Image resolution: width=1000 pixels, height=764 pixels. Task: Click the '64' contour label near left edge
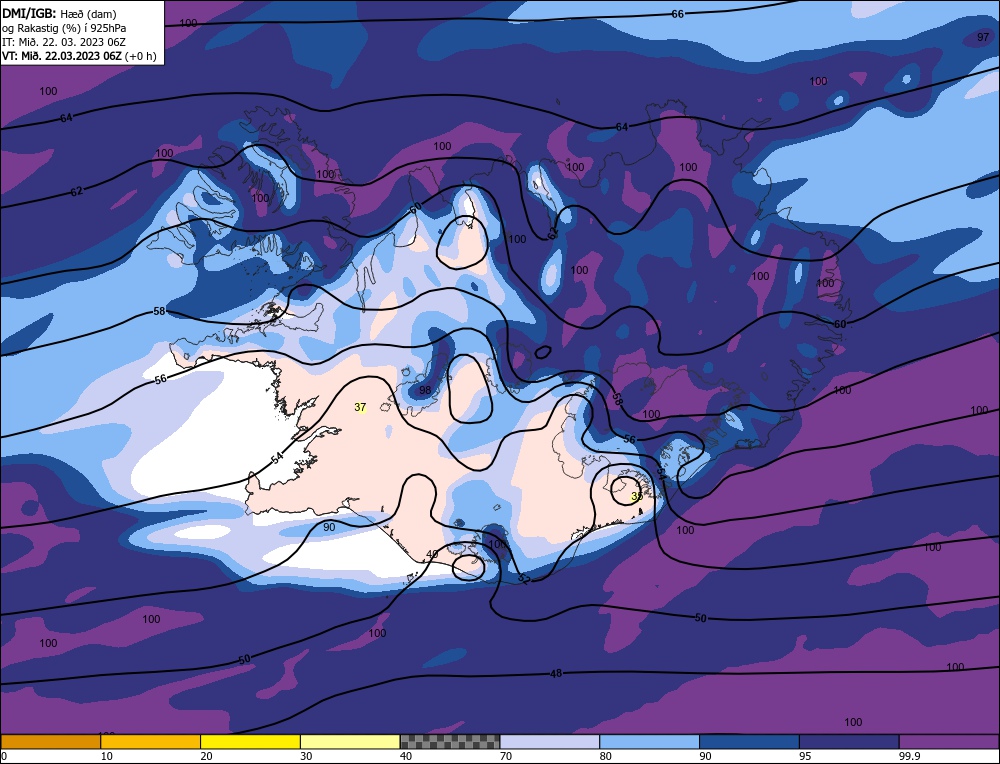[x=66, y=118]
